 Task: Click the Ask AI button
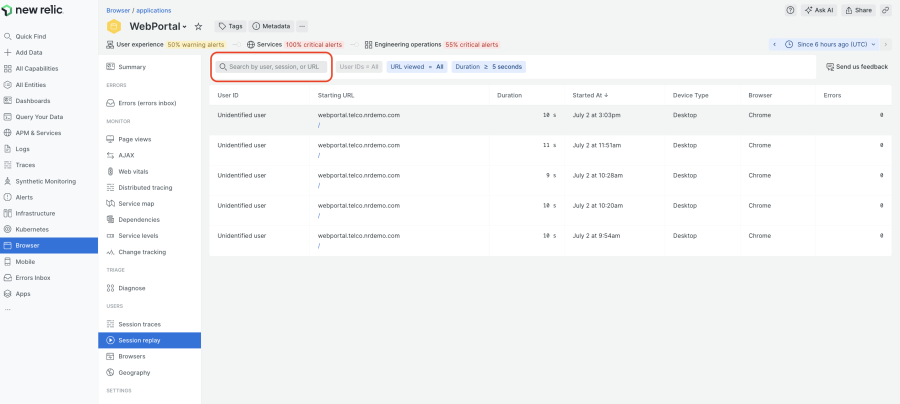click(820, 10)
